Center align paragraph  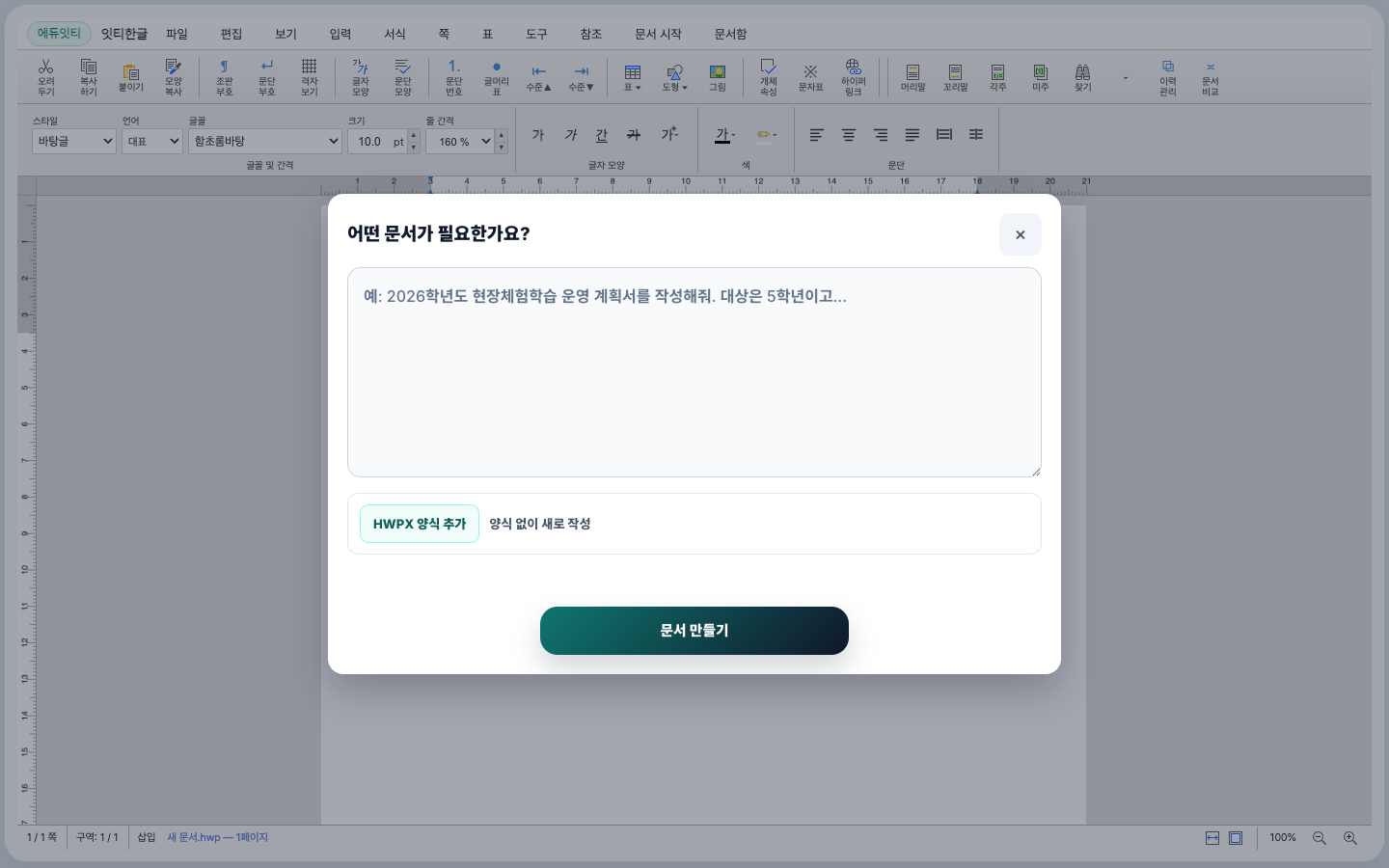(849, 135)
